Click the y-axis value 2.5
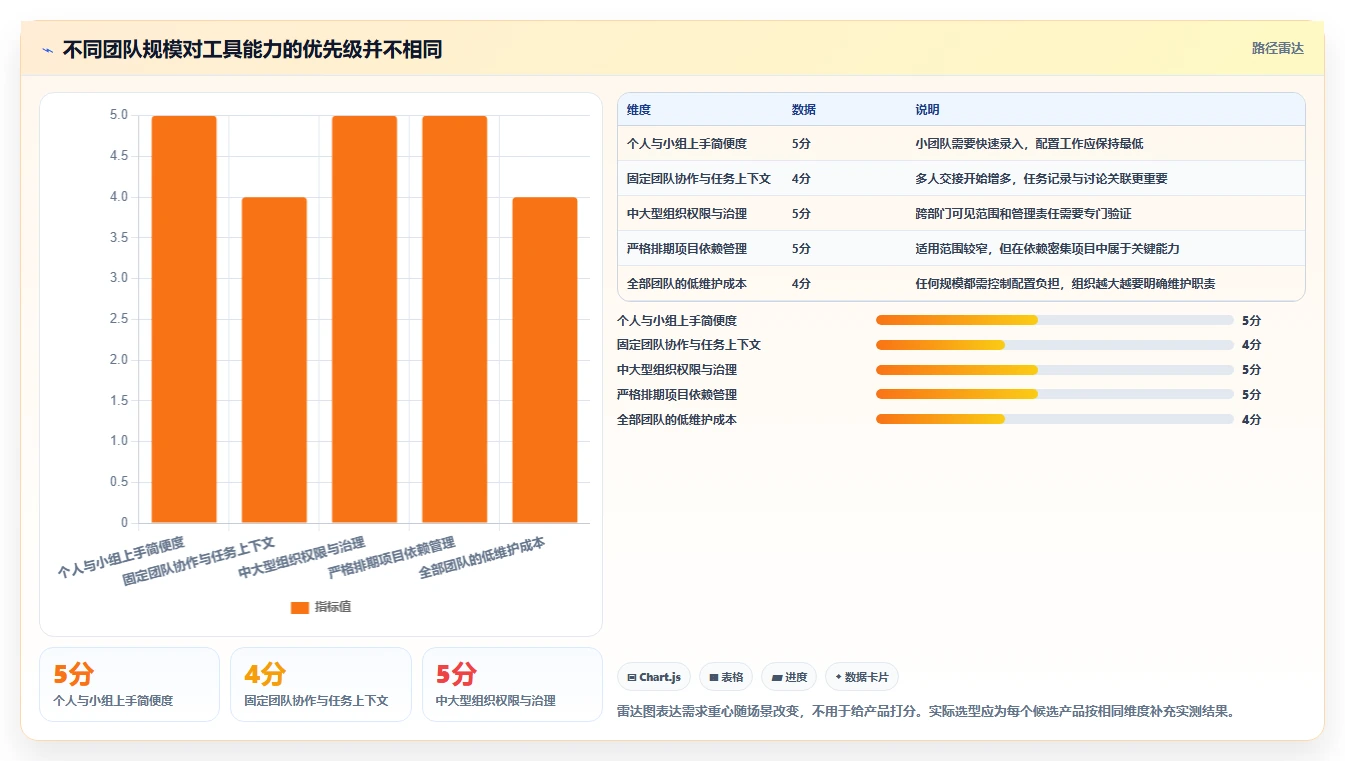Screen dimensions: 1345x761 118,319
